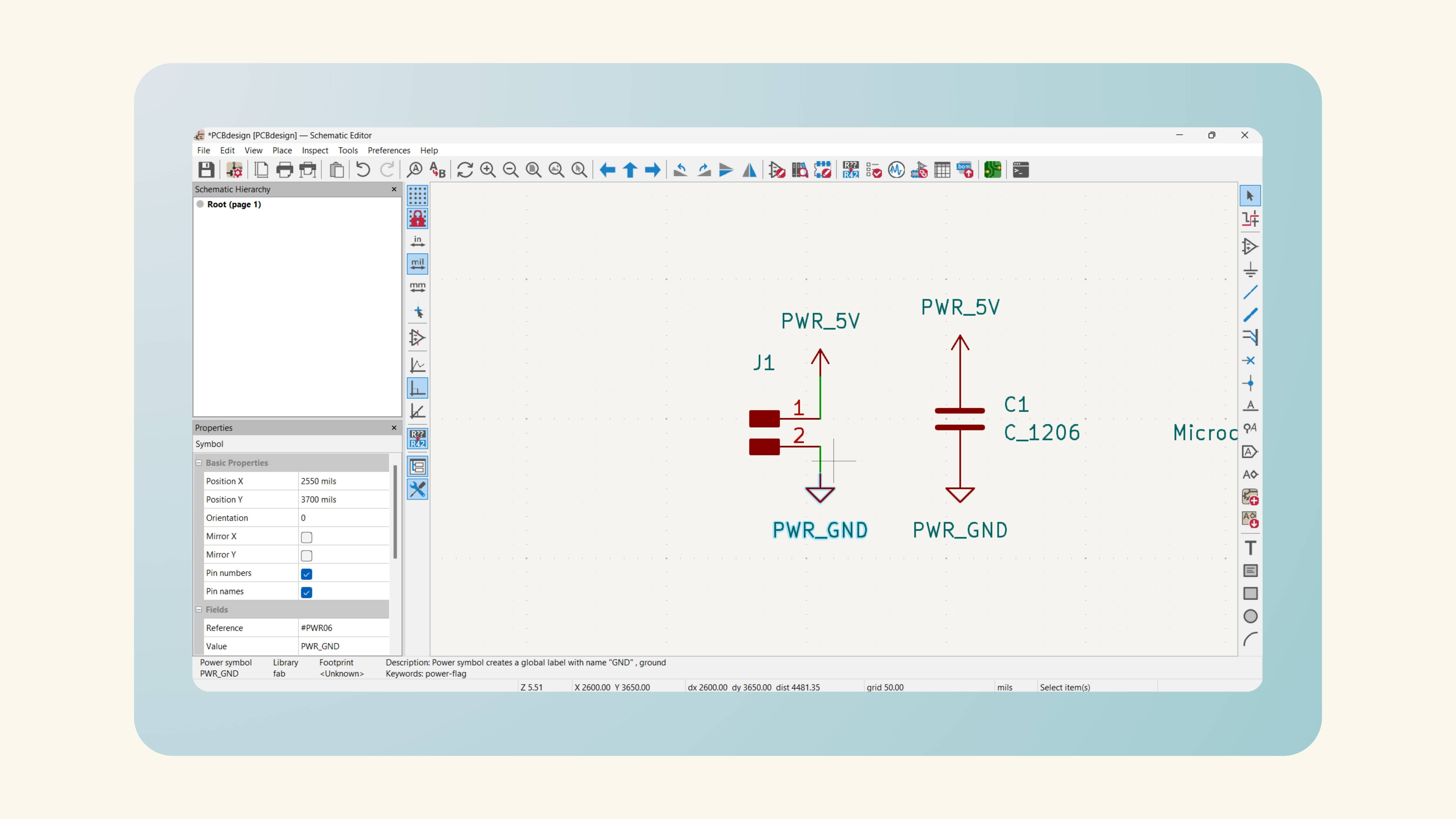
Task: Annotate schematic symbols icon
Action: pyautogui.click(x=851, y=170)
